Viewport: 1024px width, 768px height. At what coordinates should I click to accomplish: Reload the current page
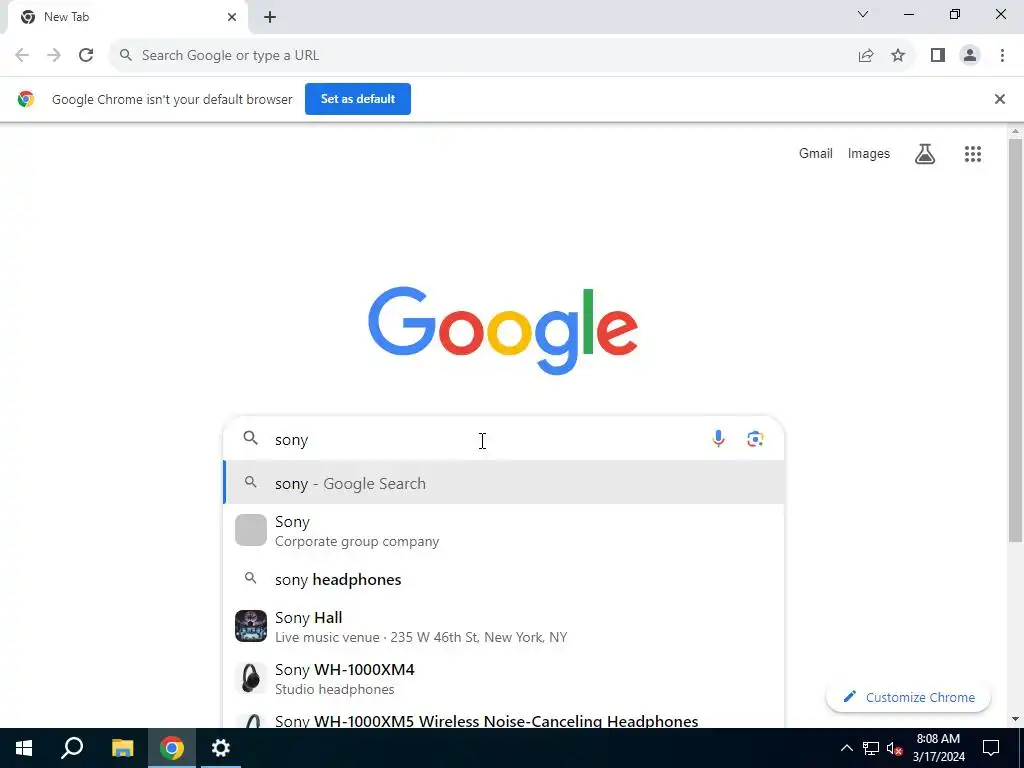click(86, 56)
